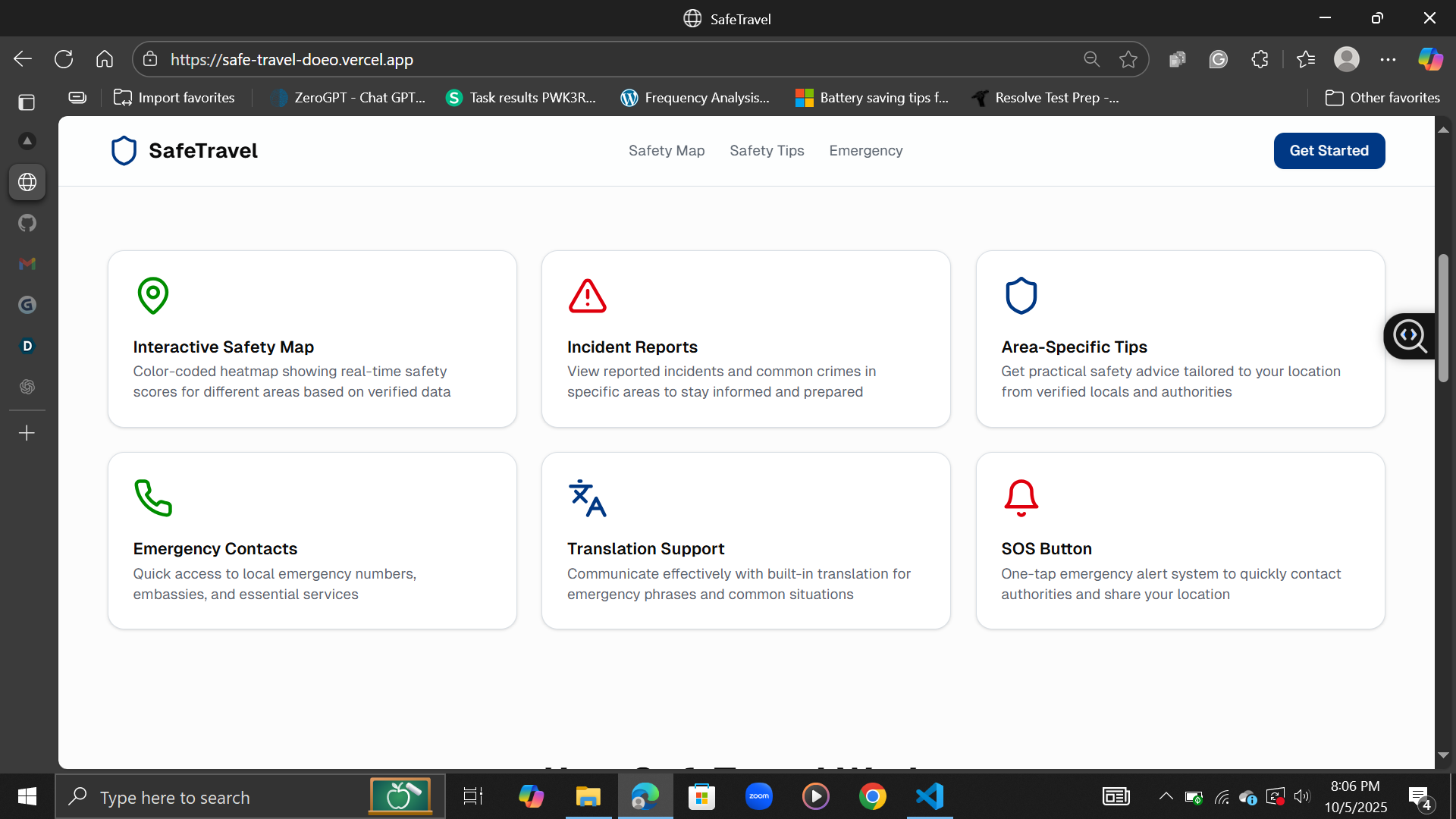Open GitHub from the browser sidebar
Image resolution: width=1456 pixels, height=819 pixels.
(27, 223)
